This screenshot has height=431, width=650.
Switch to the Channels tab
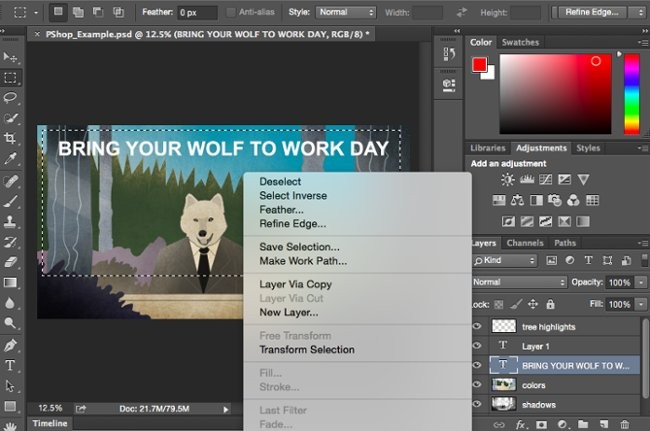pyautogui.click(x=524, y=243)
